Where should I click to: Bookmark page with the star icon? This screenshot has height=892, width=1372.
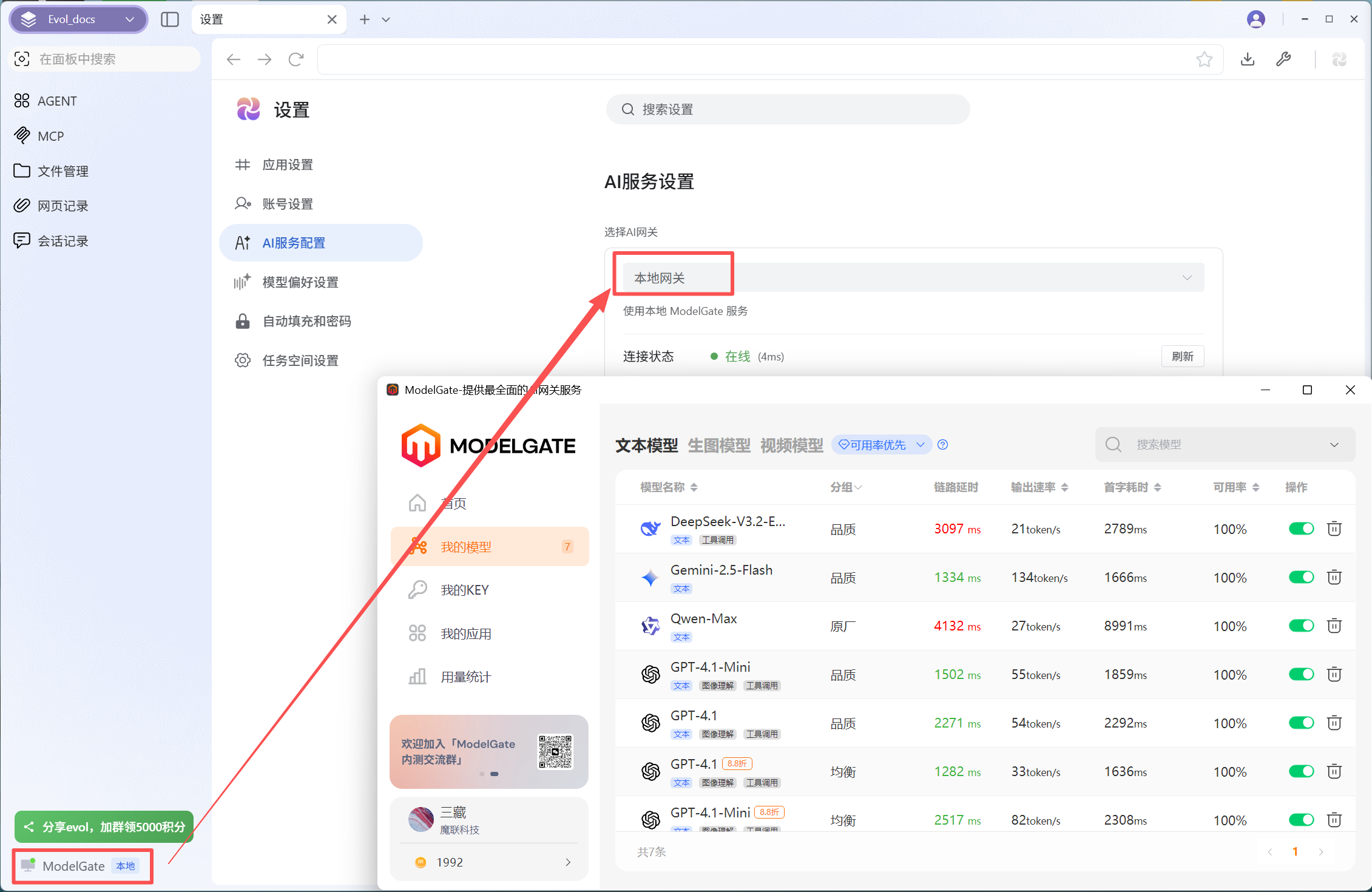point(1204,59)
